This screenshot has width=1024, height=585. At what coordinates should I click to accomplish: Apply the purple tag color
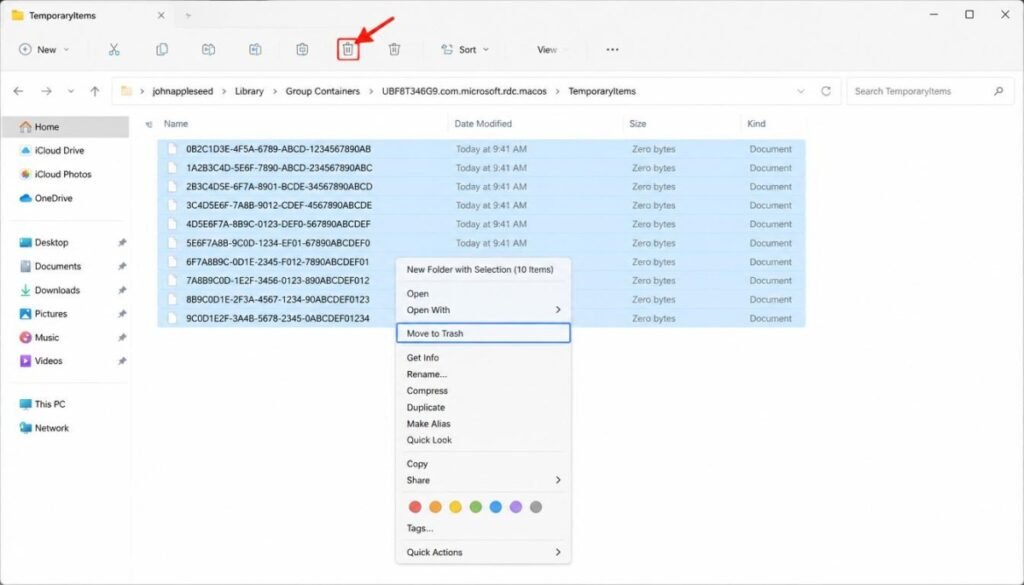pyautogui.click(x=516, y=507)
